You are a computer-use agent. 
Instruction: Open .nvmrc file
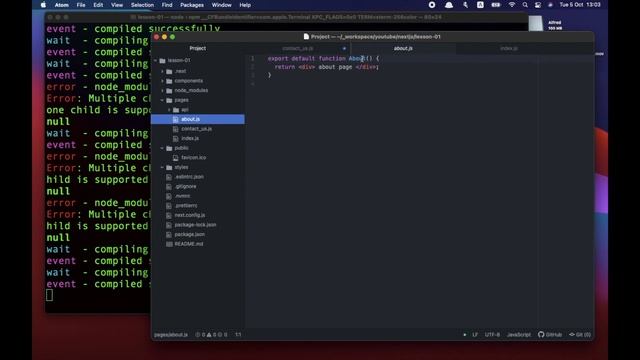click(182, 196)
